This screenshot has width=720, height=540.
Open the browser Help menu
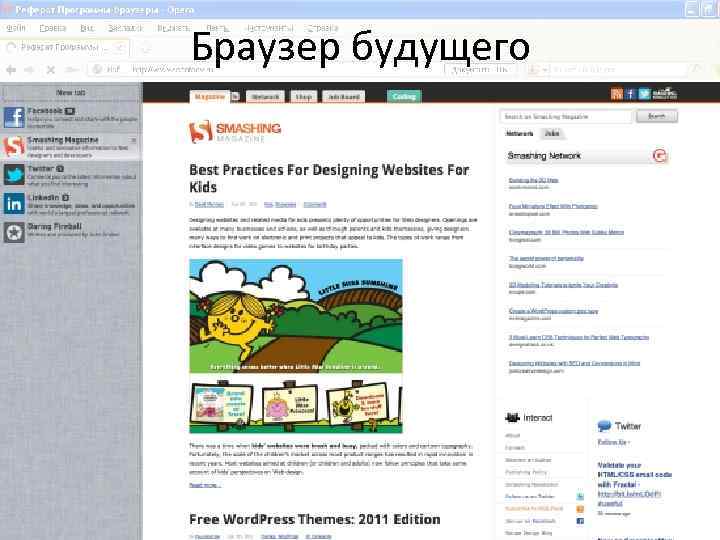(x=323, y=28)
